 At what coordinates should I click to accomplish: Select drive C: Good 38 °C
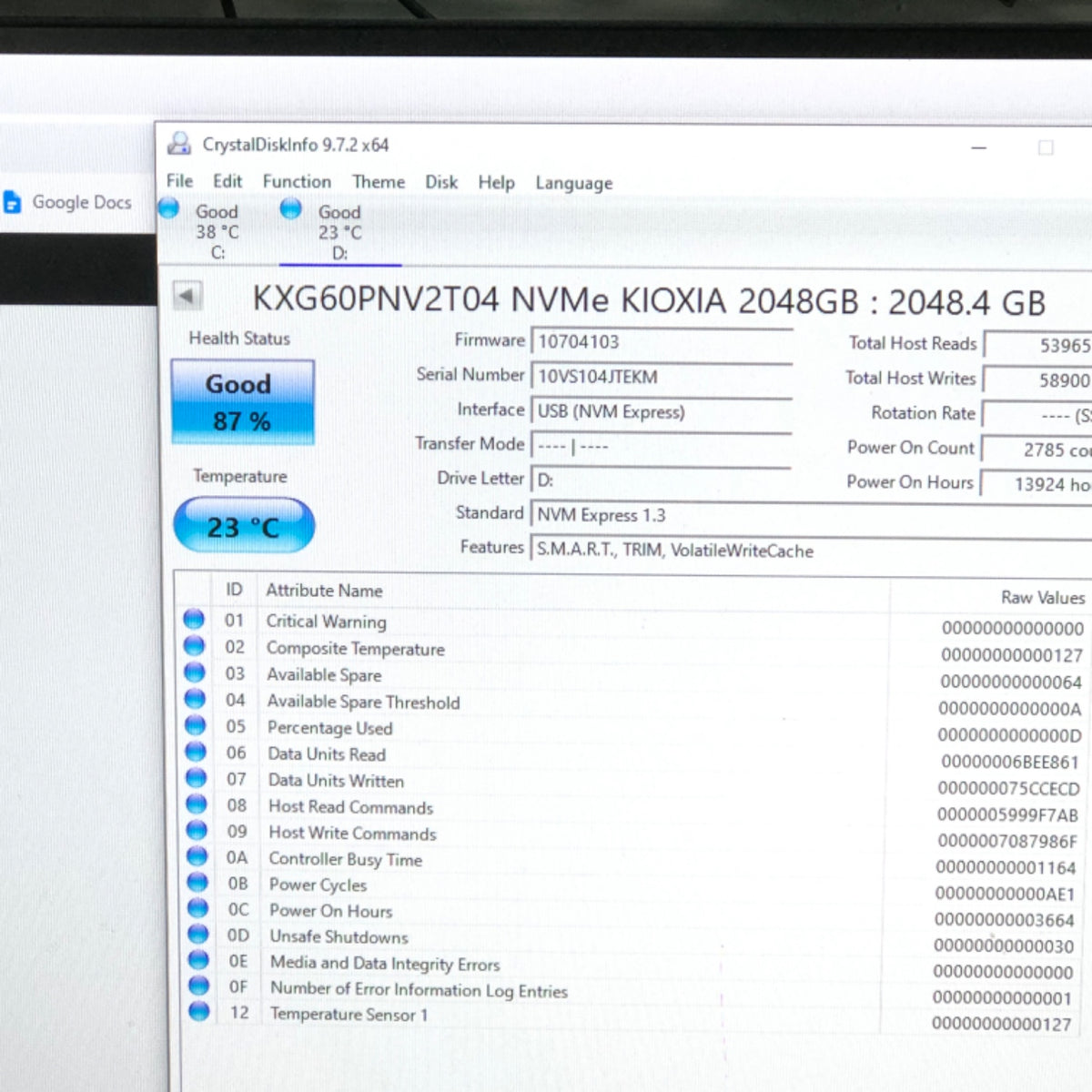(x=217, y=232)
